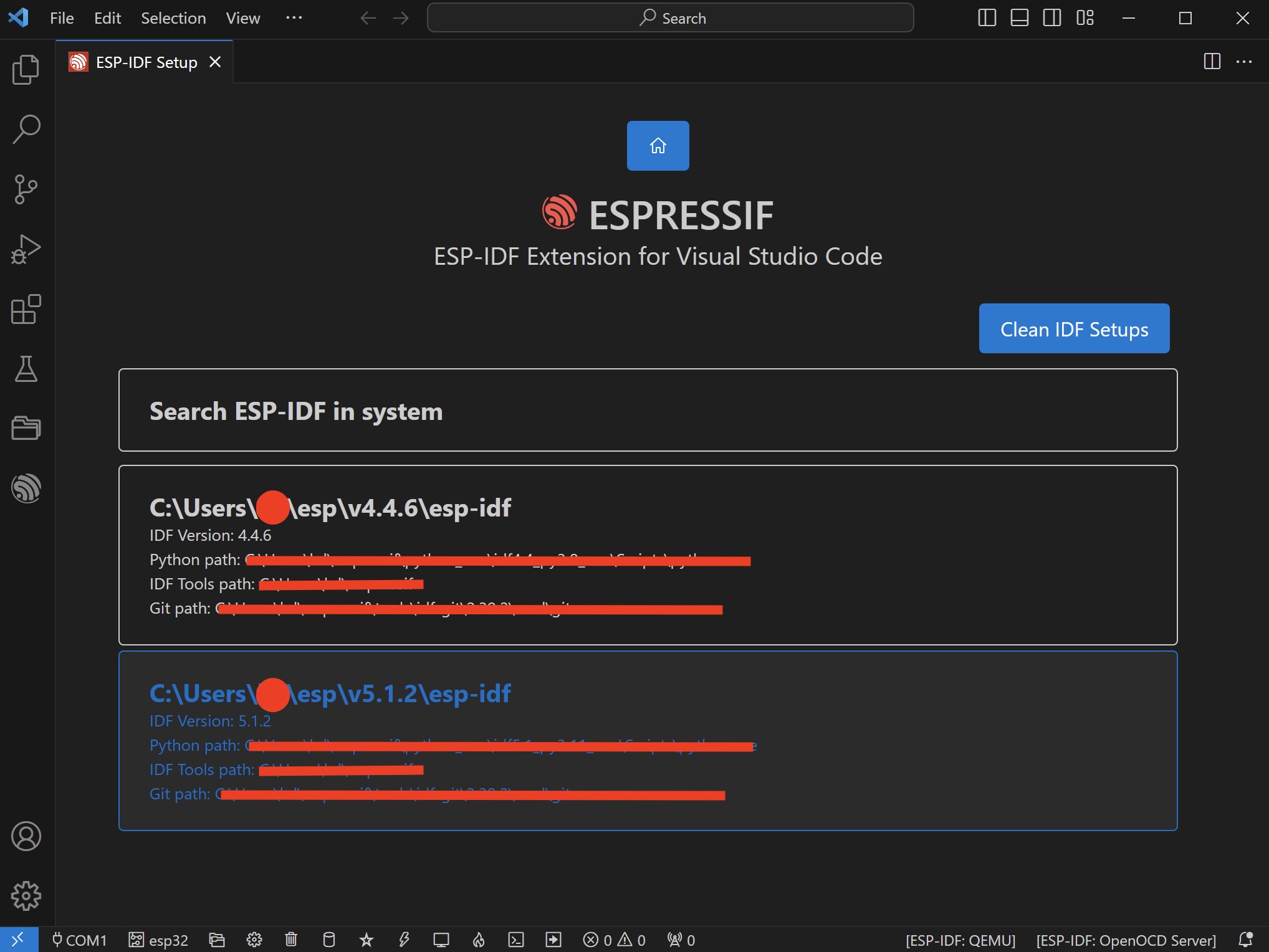The image size is (1269, 952).
Task: Toggle the bottom panel layout
Action: point(1020,18)
